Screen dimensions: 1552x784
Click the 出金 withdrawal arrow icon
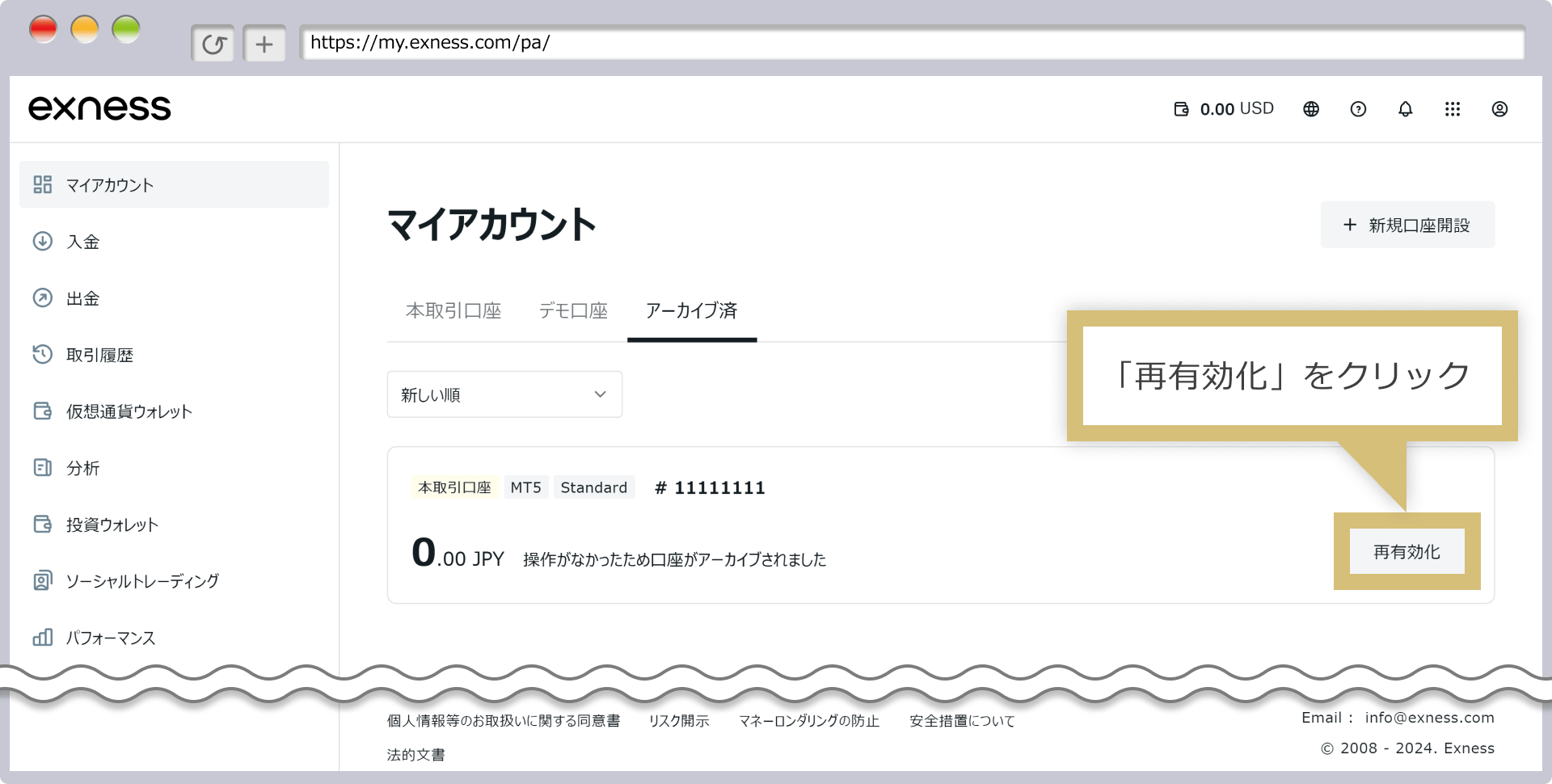[42, 297]
